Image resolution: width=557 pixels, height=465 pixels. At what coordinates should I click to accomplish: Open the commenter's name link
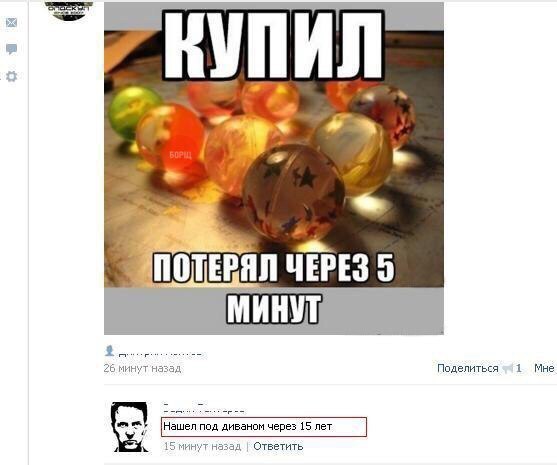tap(203, 407)
